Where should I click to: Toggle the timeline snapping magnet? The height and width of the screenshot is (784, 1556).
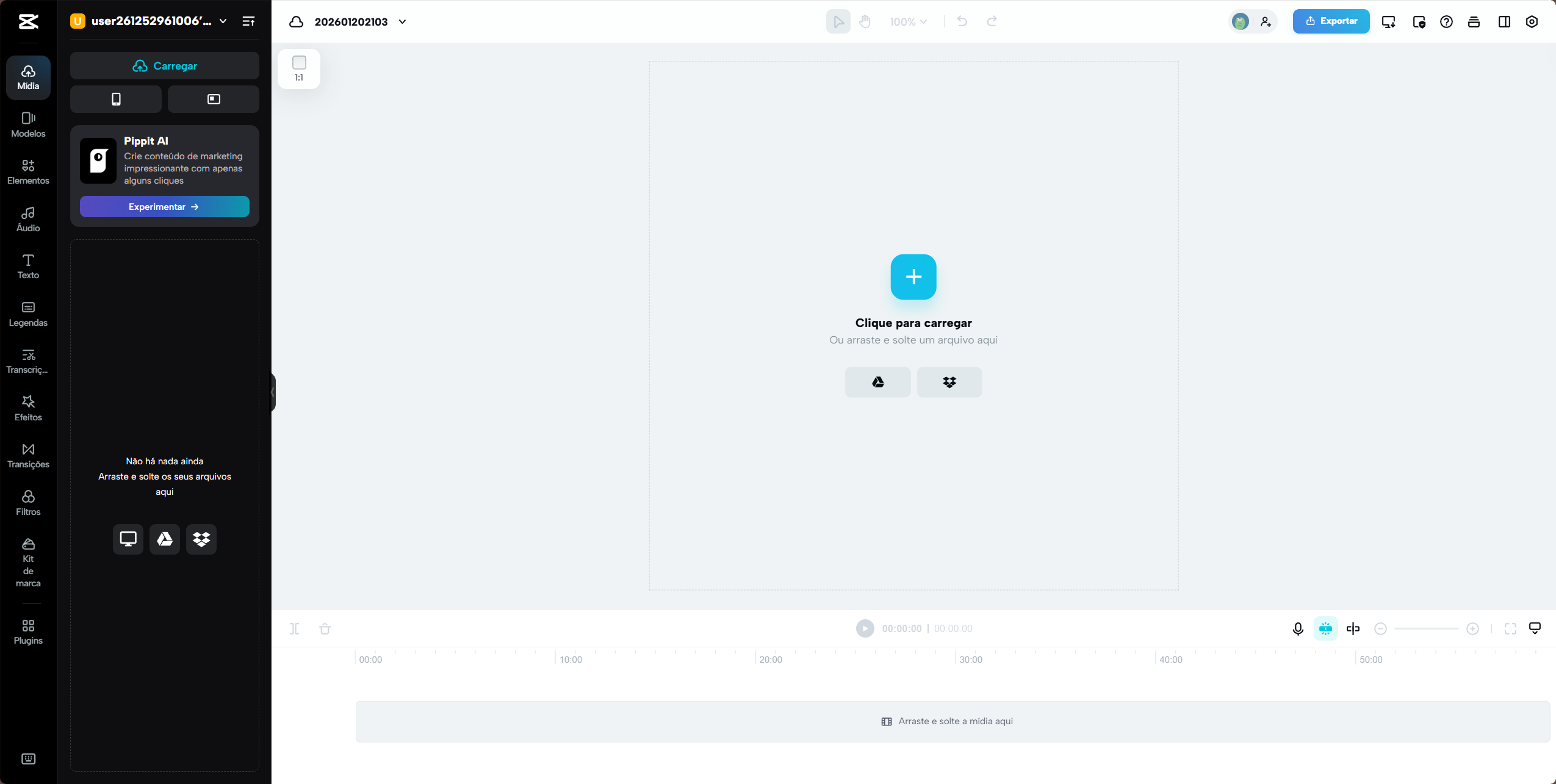1325,628
